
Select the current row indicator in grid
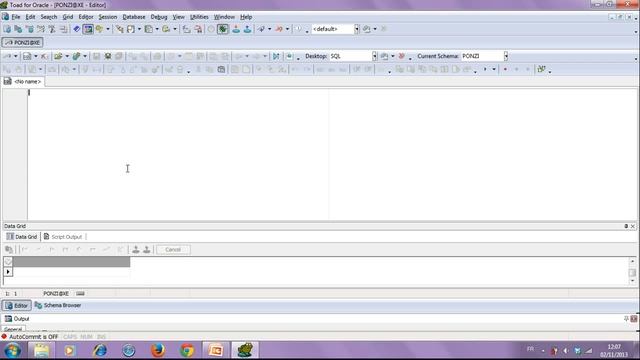pos(8,272)
